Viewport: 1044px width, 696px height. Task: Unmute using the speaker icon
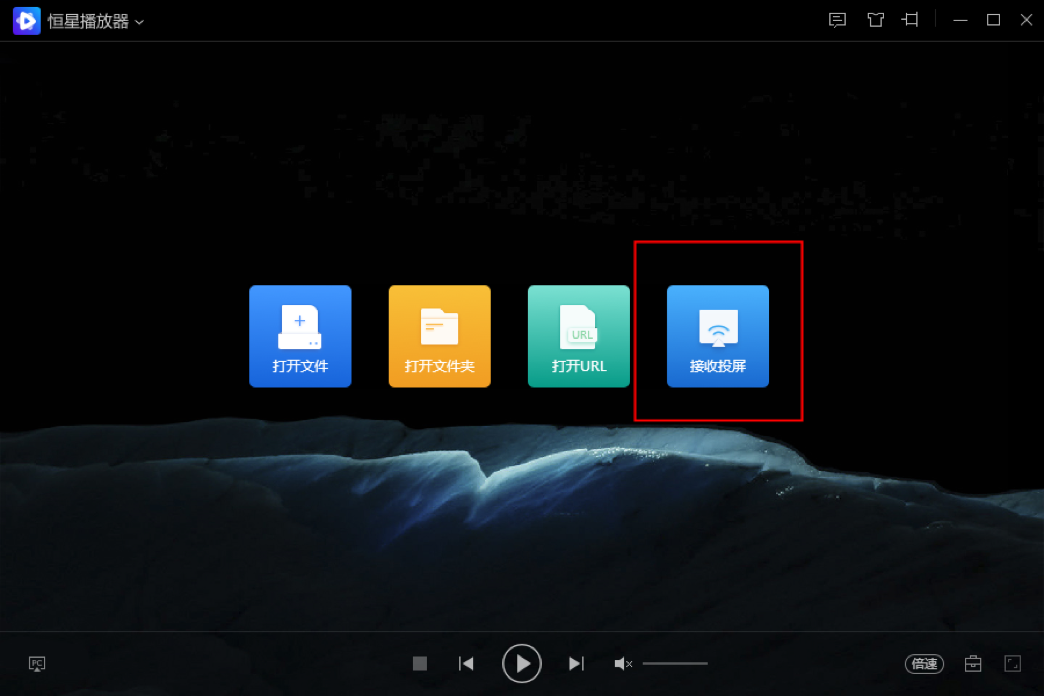click(x=623, y=663)
